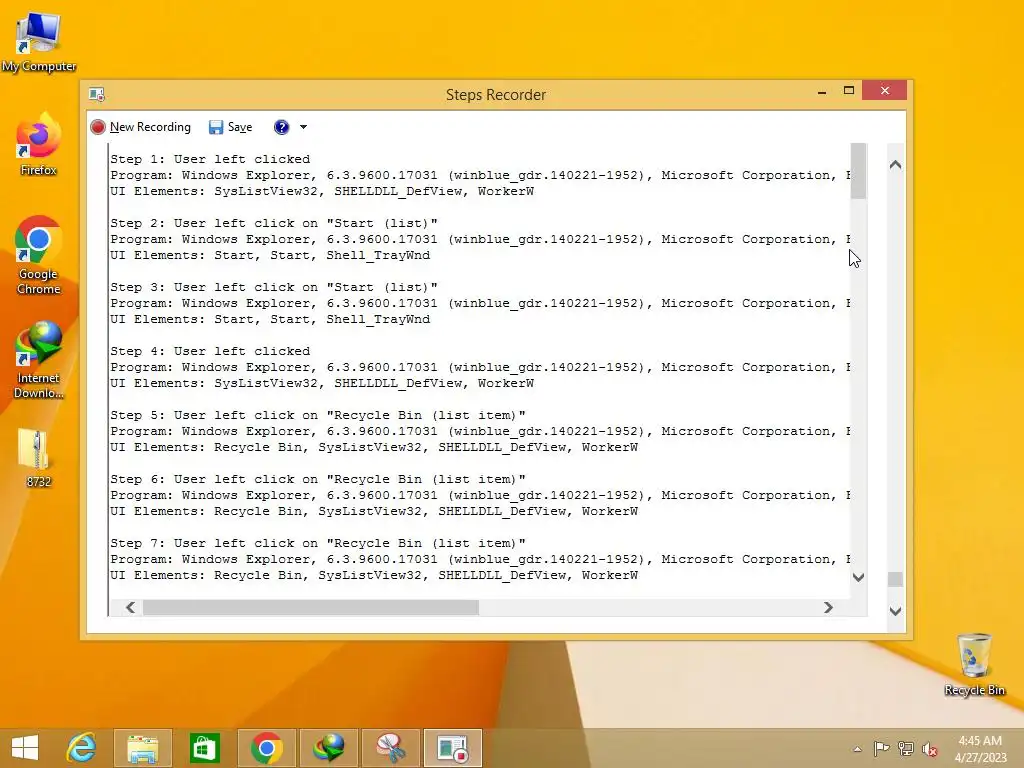Screen dimensions: 1024x768
Task: Click the inner text box scroll down arrow
Action: (859, 577)
